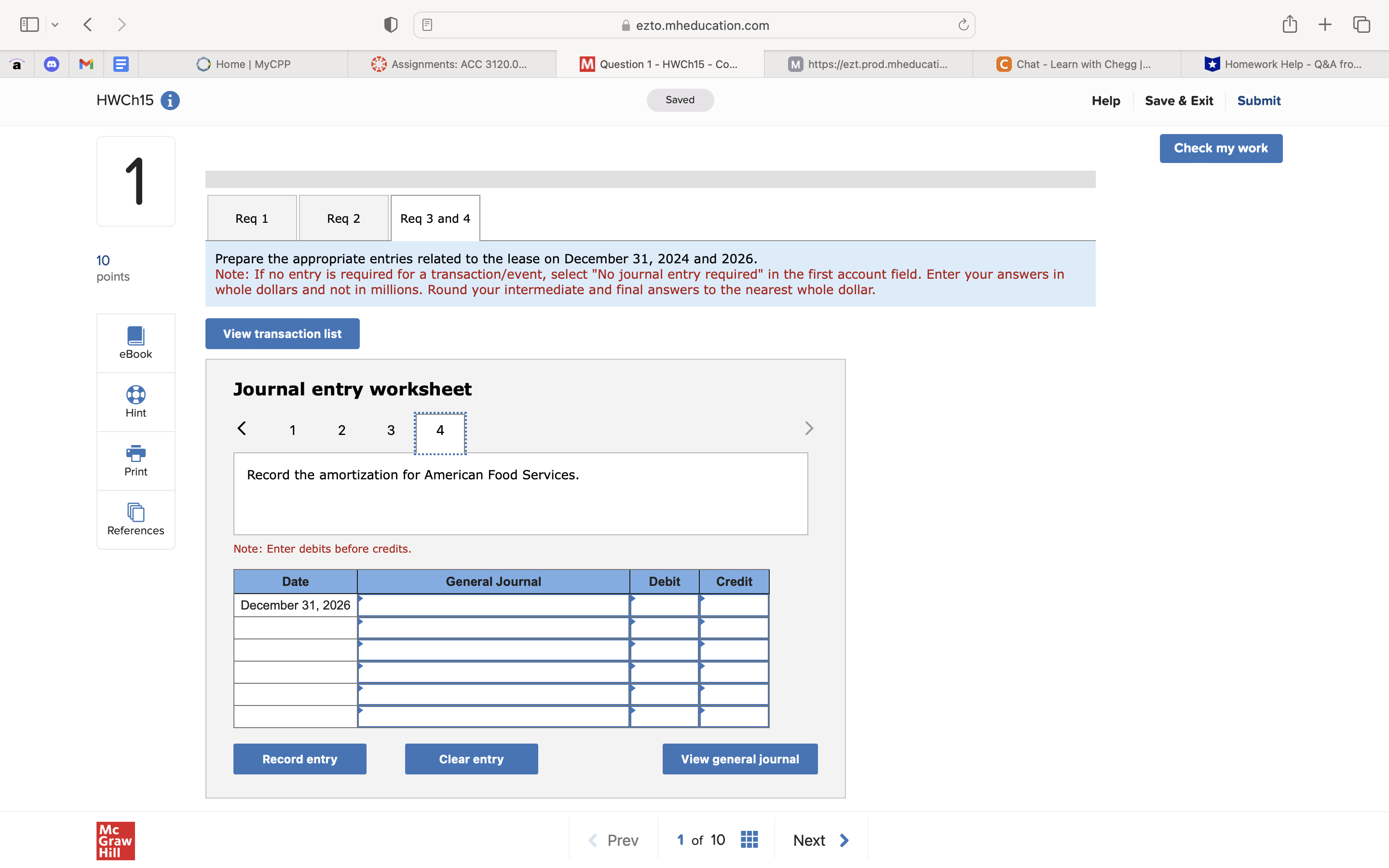
Task: Click the Check my work button
Action: click(1220, 148)
